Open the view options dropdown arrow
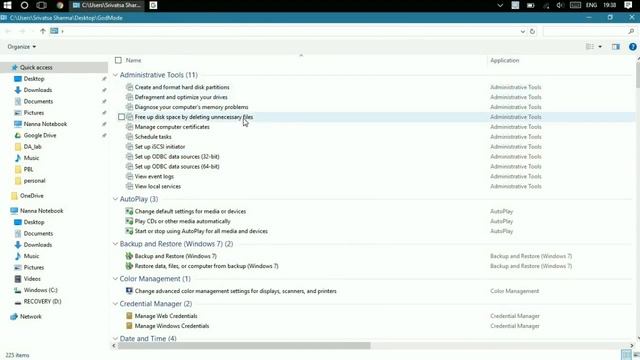Viewport: 640px width, 360px height. tap(600, 47)
